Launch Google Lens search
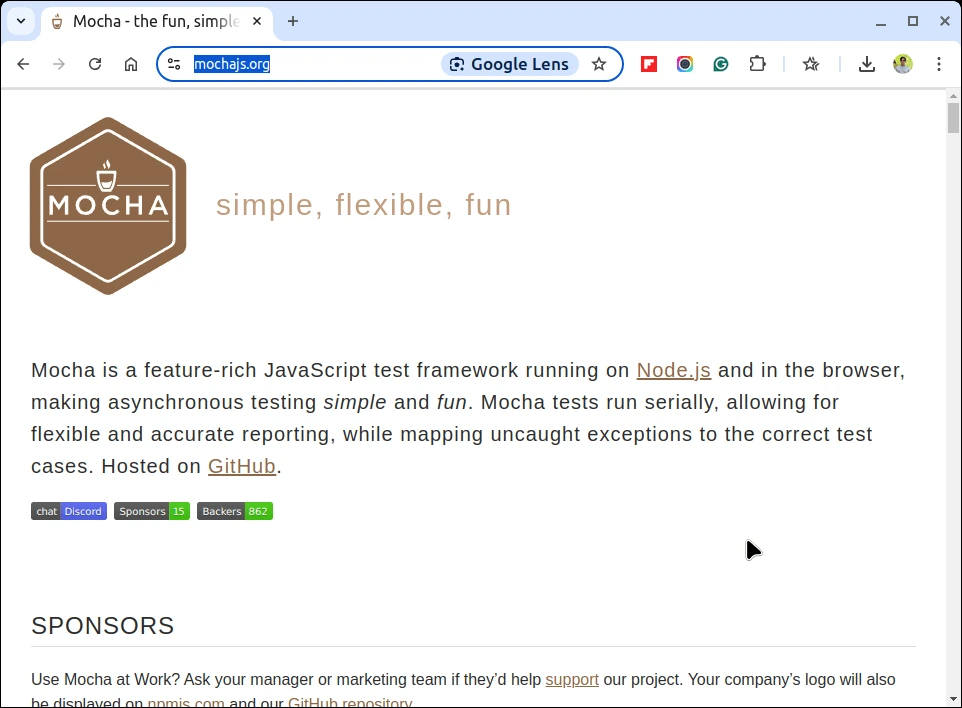962x708 pixels. click(x=510, y=64)
